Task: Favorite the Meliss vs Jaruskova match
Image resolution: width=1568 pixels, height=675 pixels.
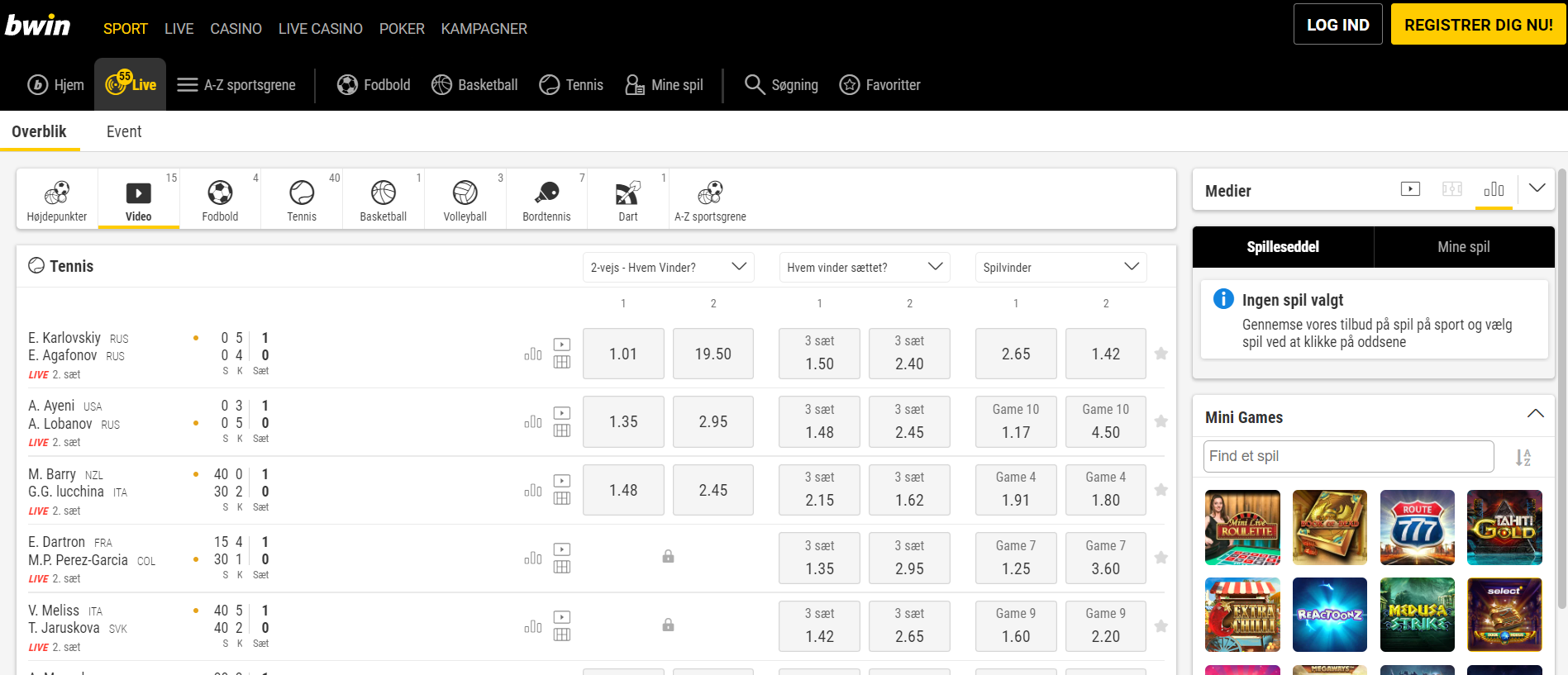Action: [x=1161, y=626]
